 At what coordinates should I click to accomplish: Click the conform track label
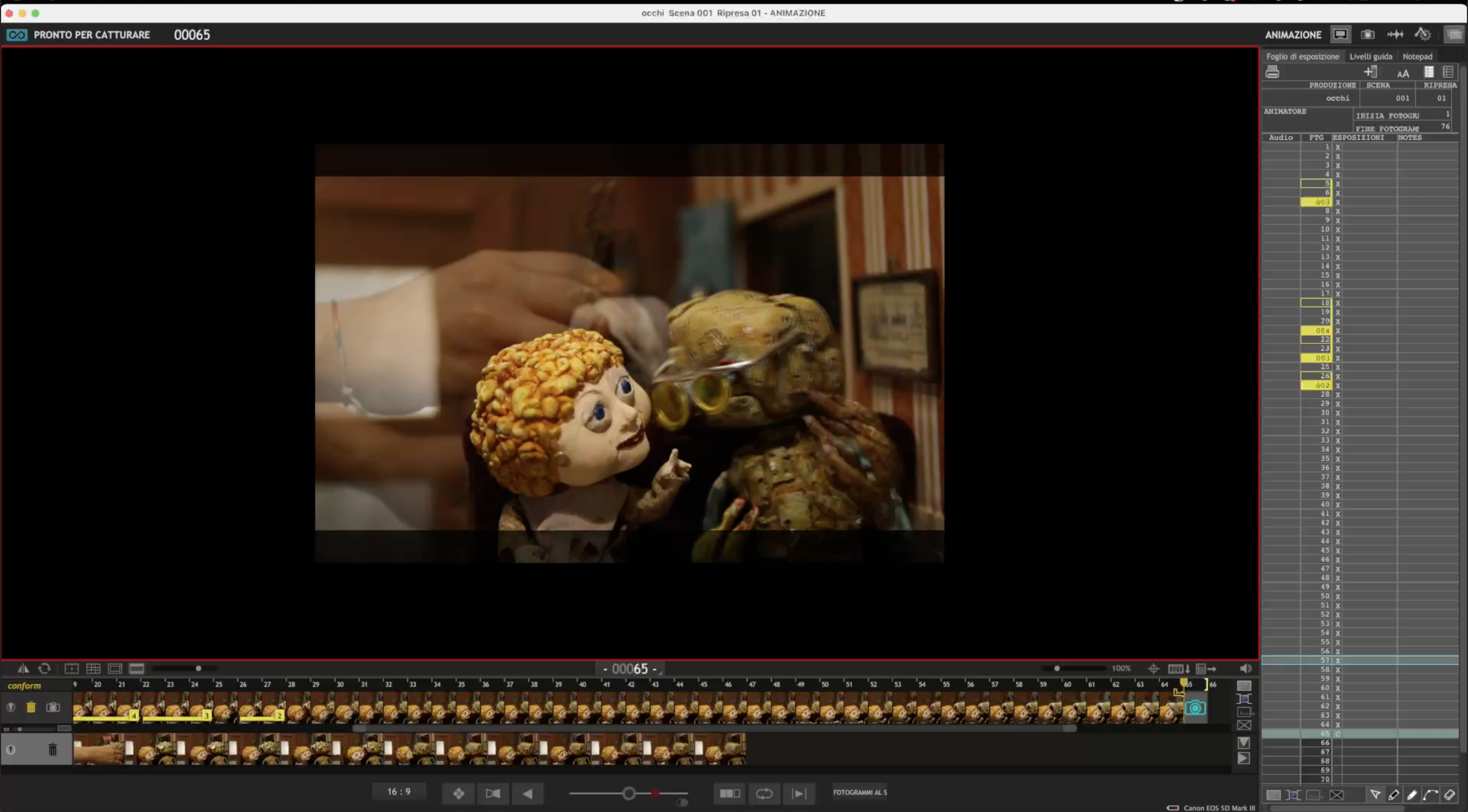click(x=24, y=686)
